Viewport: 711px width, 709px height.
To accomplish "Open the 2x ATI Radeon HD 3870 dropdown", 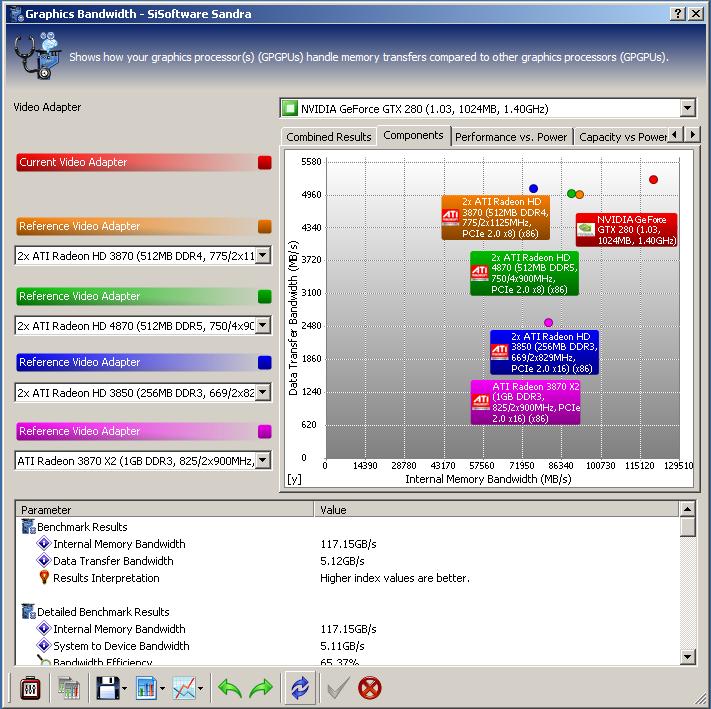I will click(x=263, y=256).
